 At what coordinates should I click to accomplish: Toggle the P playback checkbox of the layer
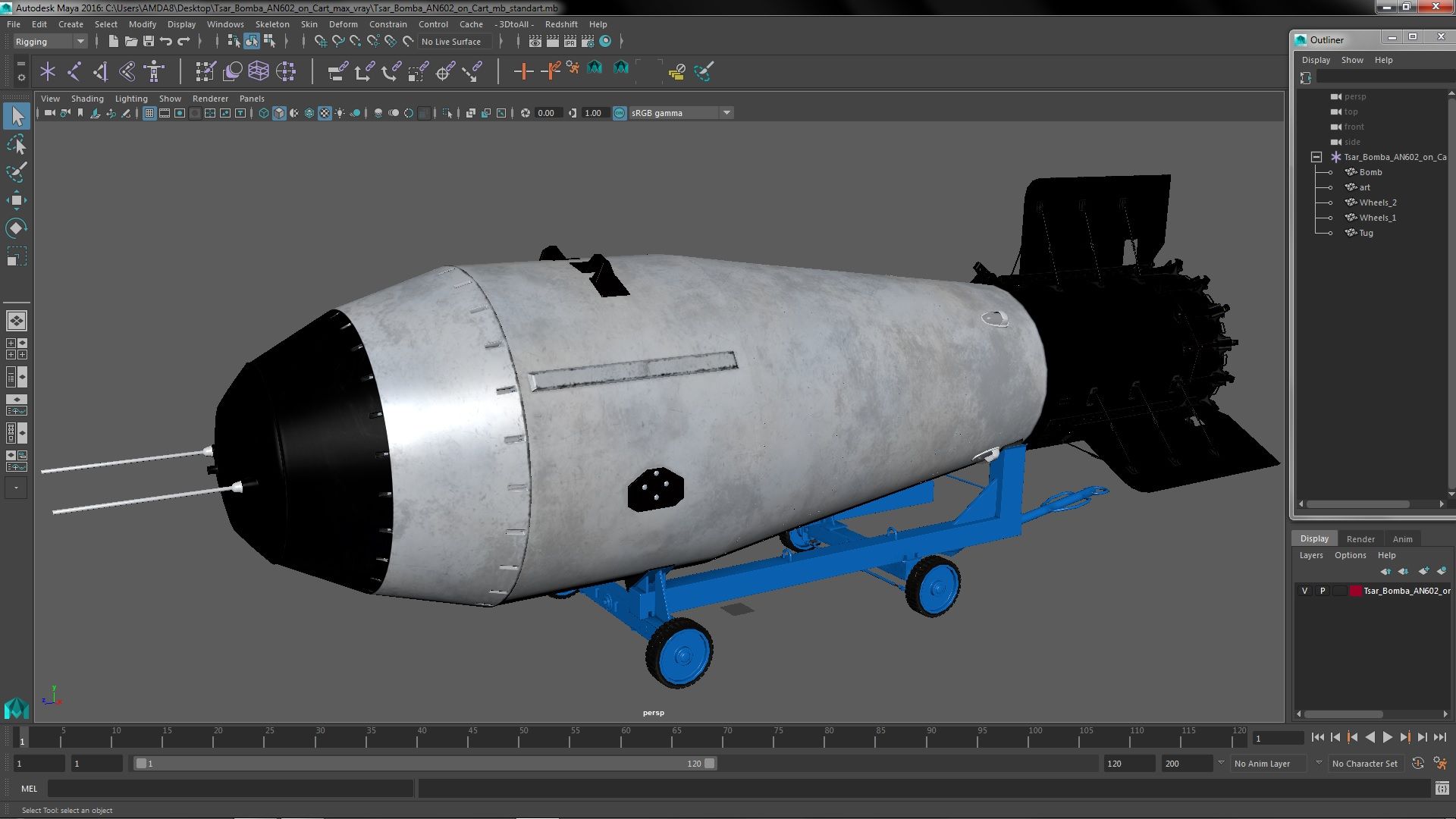pos(1323,590)
